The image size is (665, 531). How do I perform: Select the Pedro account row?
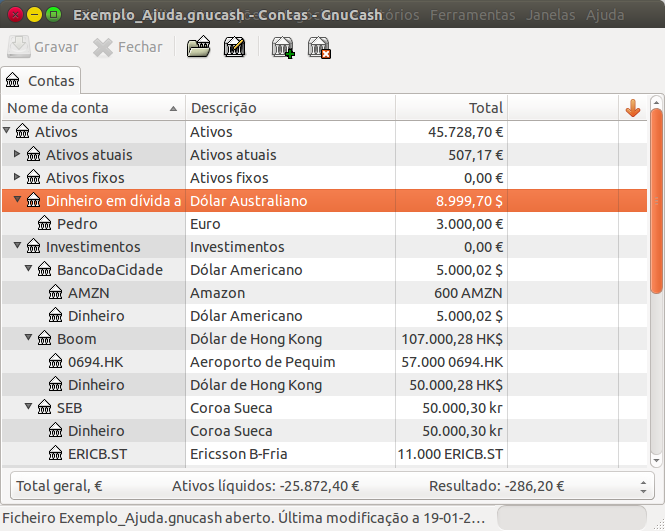[324, 224]
